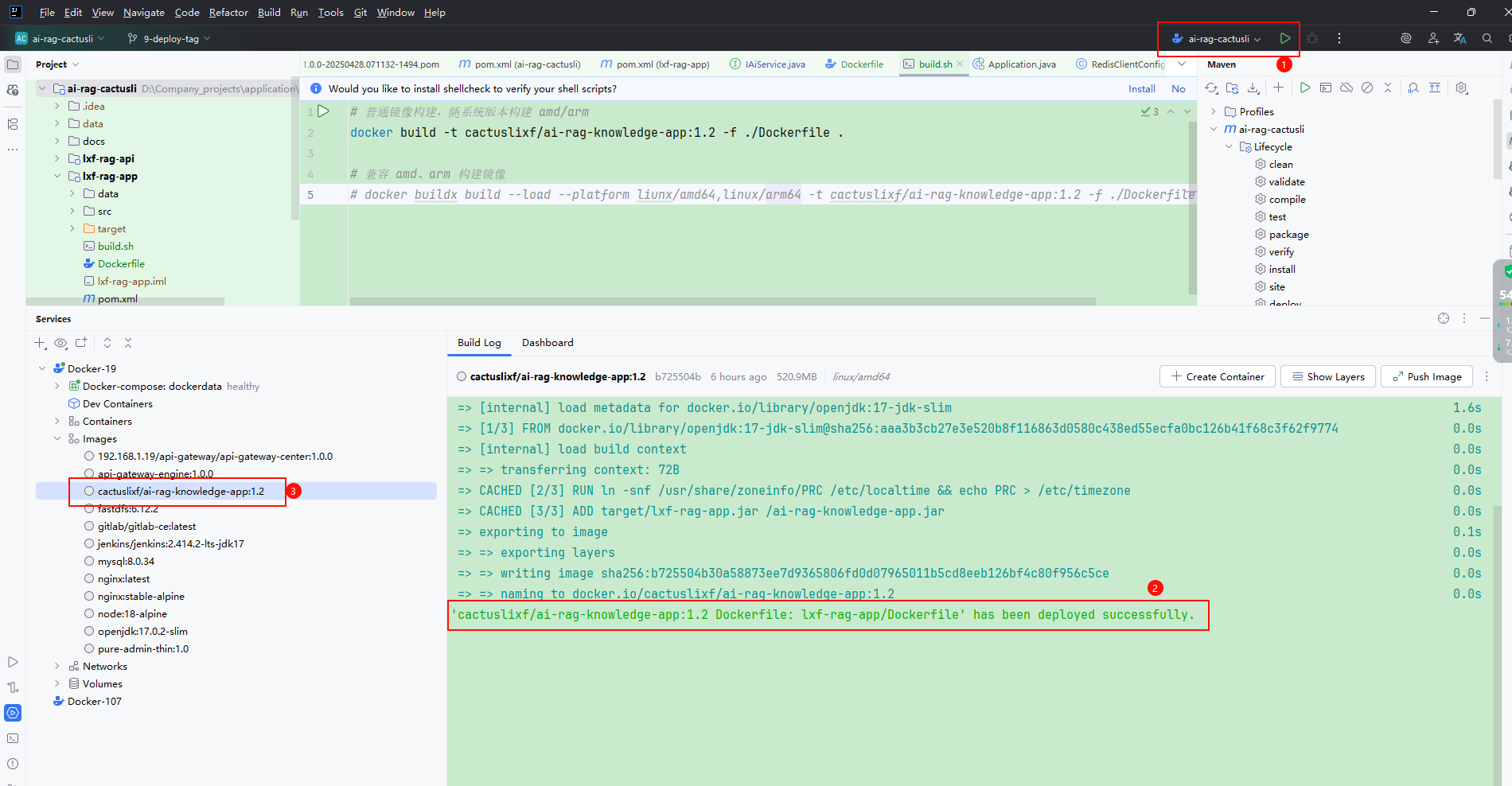Viewport: 1512px width, 786px height.
Task: Click the Show Layers button
Action: [1328, 377]
